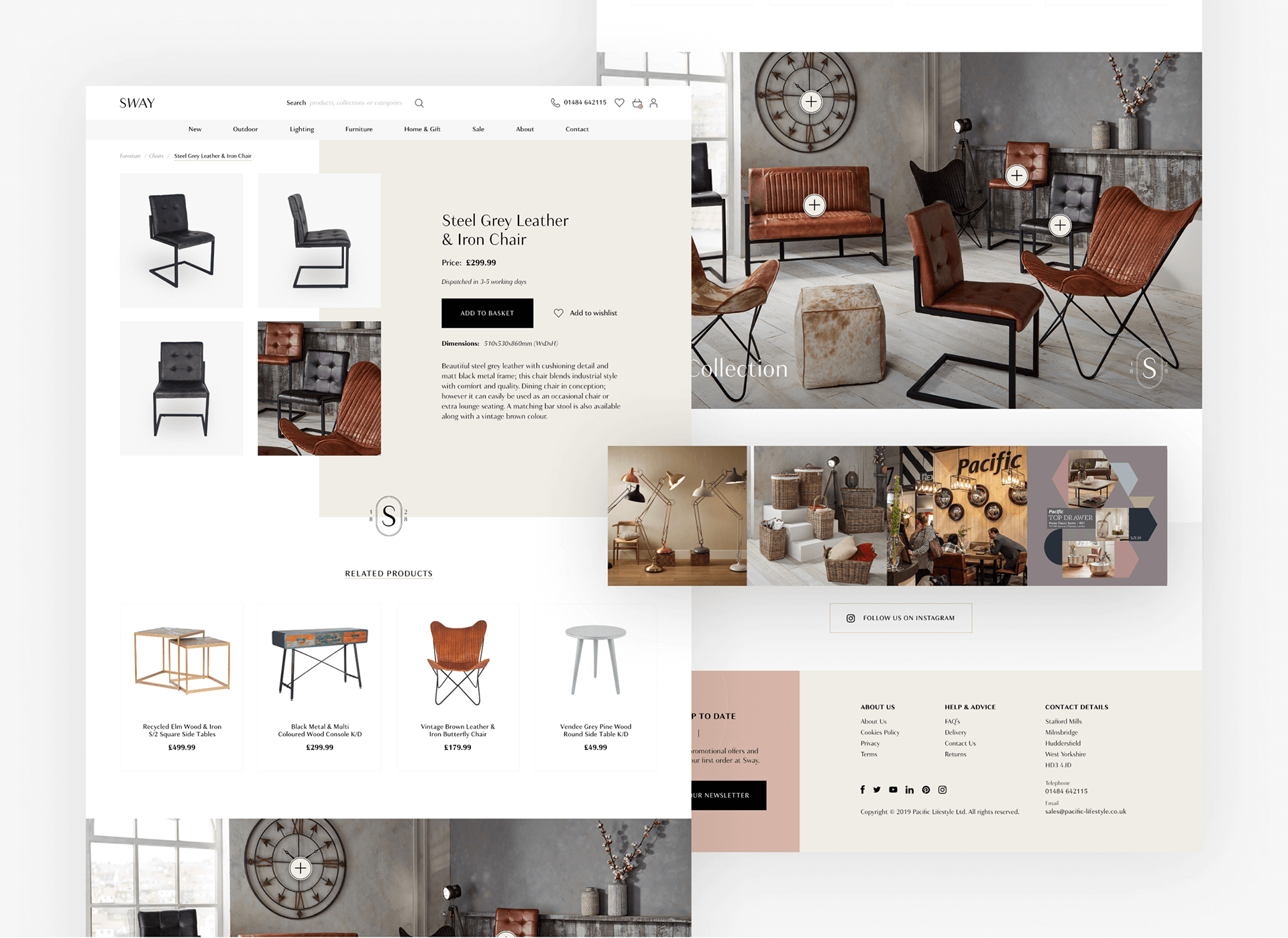The width and height of the screenshot is (1288, 938).
Task: Open the Home & Gift menu item
Action: coord(423,129)
